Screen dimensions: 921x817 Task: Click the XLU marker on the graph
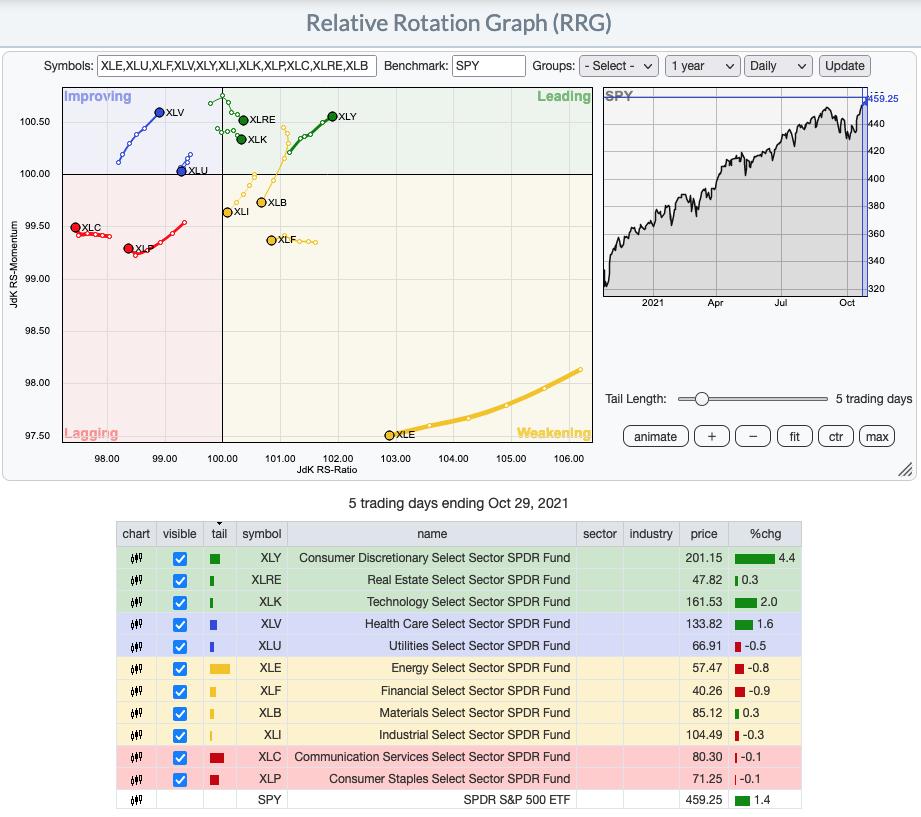coord(181,171)
